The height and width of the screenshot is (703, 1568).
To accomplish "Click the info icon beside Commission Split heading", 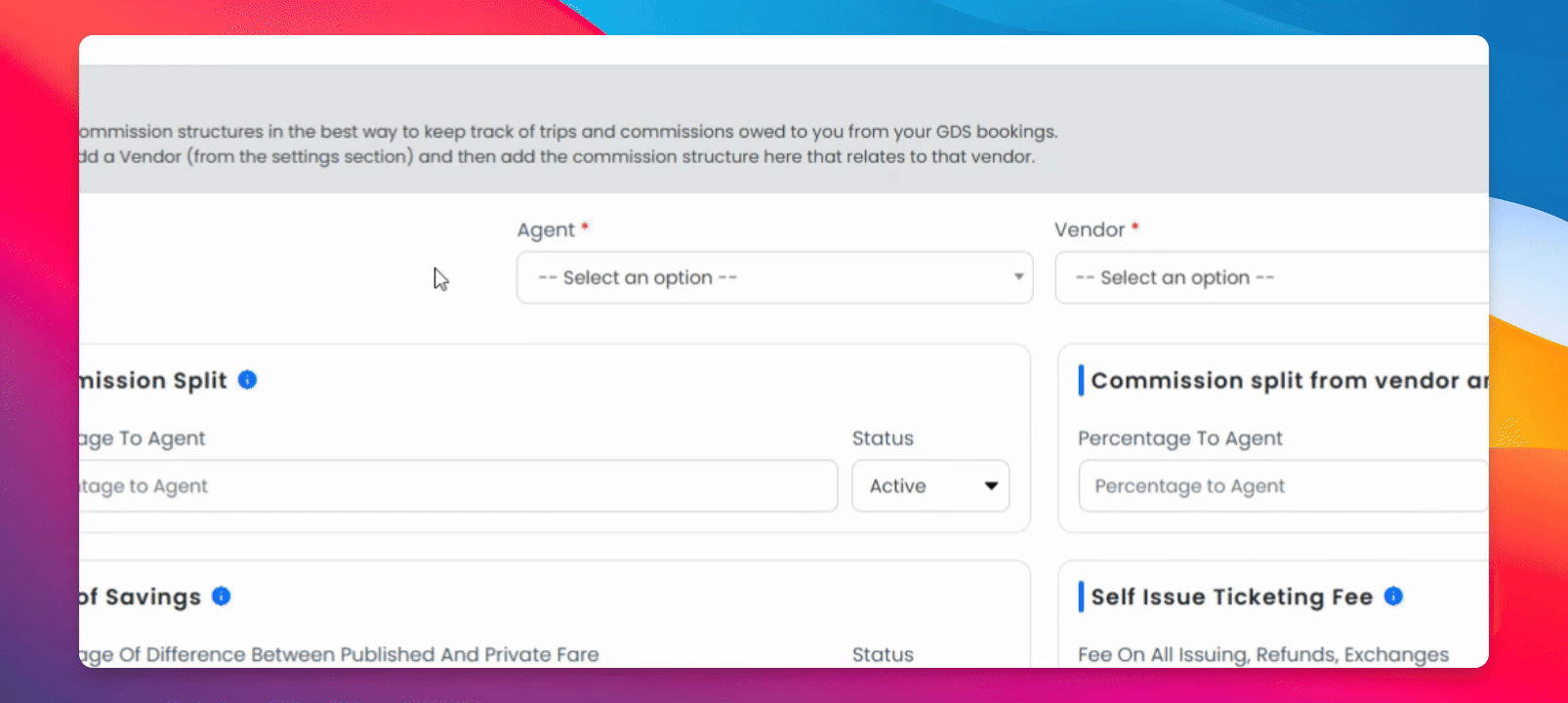I will pos(248,380).
